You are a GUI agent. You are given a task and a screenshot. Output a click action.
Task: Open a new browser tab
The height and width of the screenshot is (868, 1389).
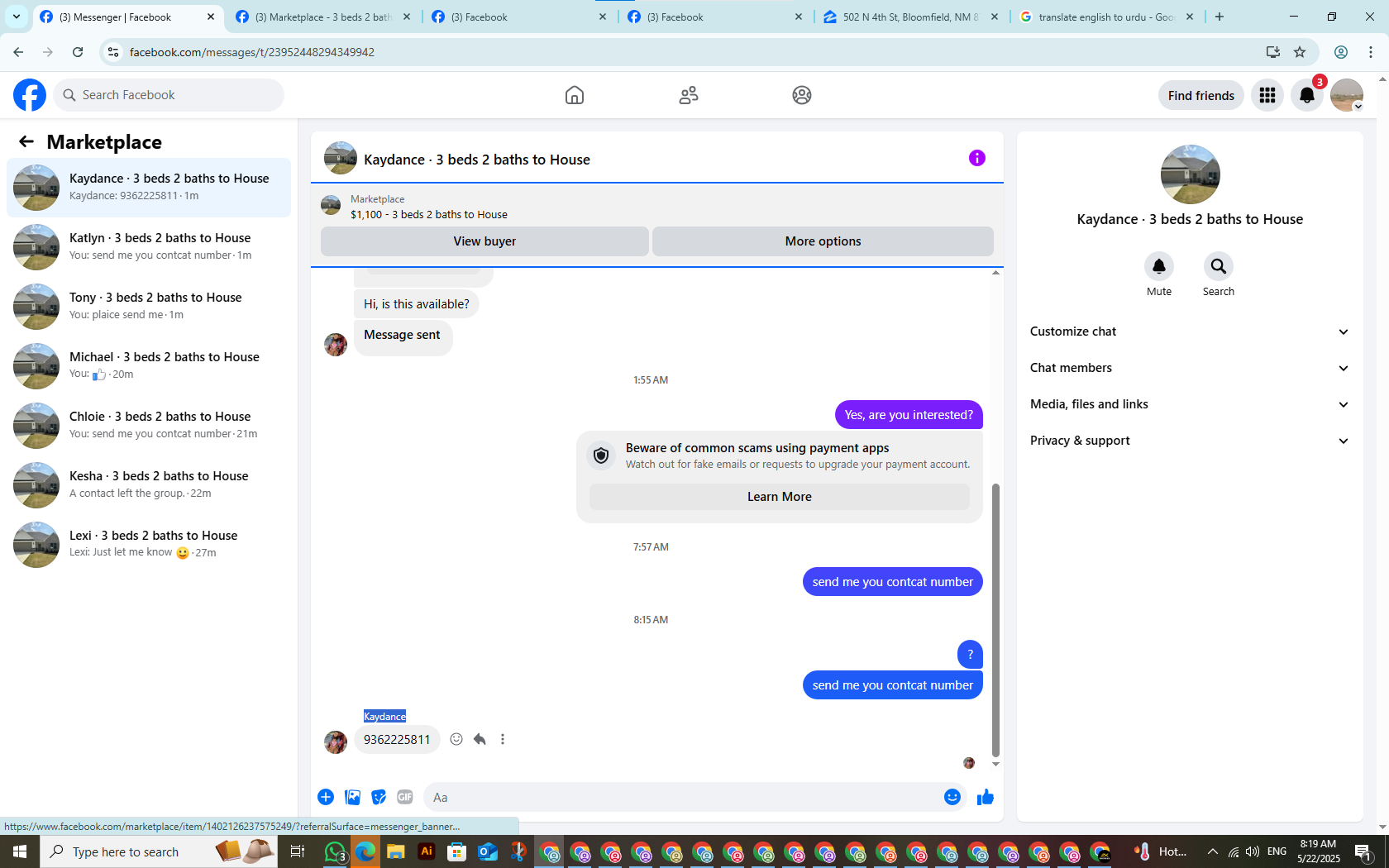[x=1220, y=17]
